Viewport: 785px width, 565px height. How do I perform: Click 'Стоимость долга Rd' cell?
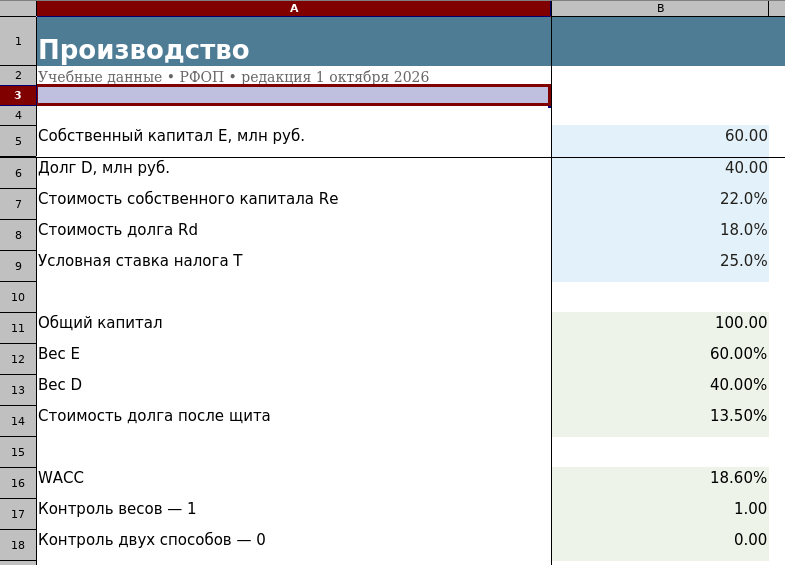[294, 235]
